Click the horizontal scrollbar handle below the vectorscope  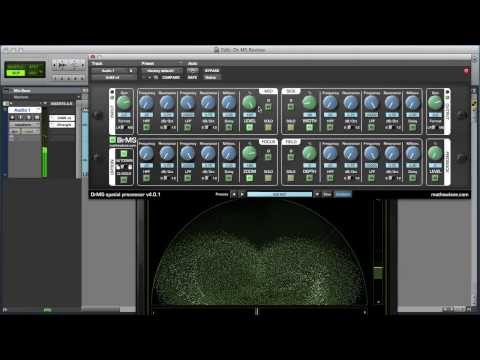pos(256,312)
